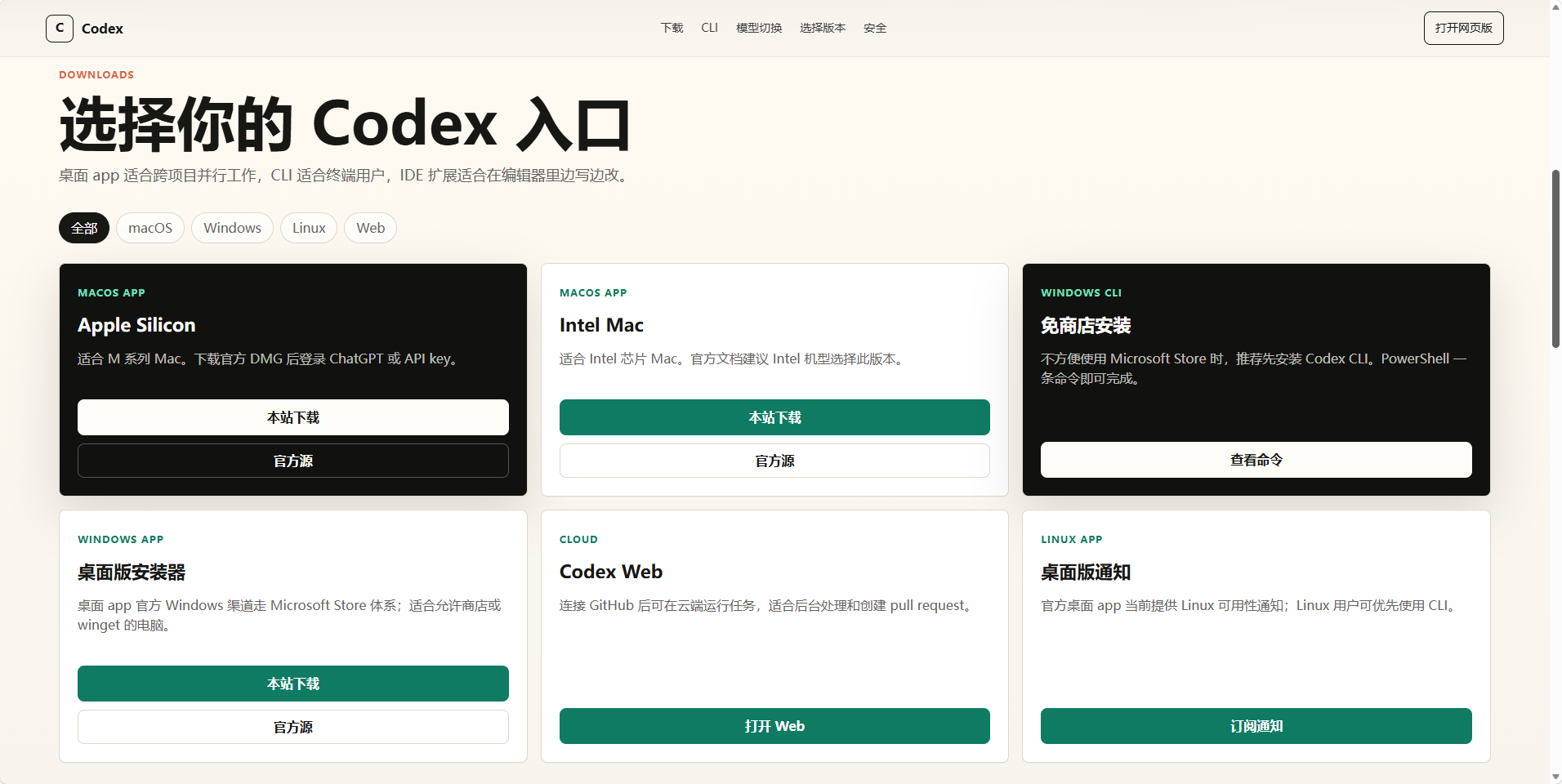The height and width of the screenshot is (784, 1562).
Task: Download Intel Mac via 本站下载
Action: (x=774, y=417)
